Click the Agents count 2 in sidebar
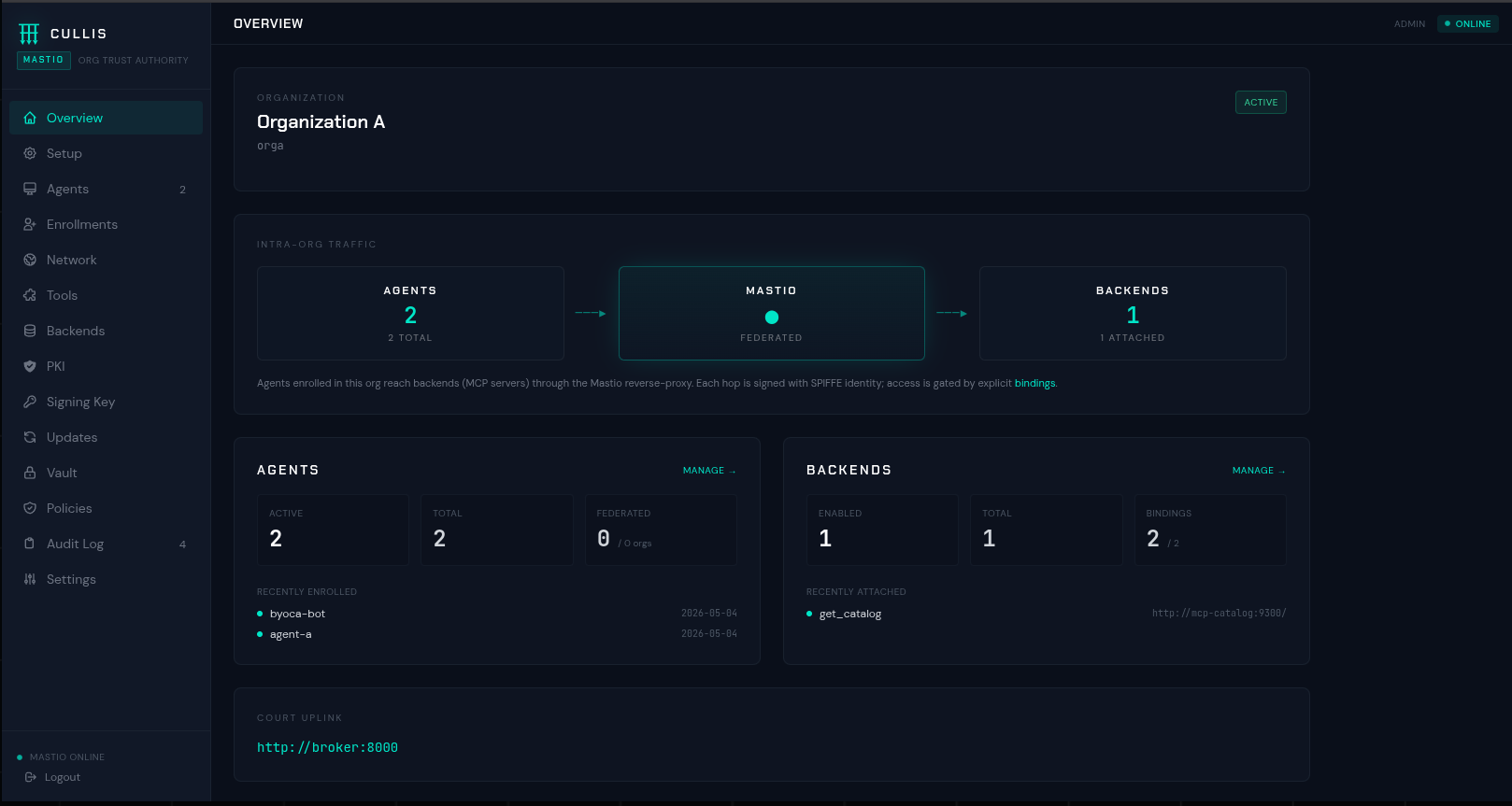 click(x=182, y=190)
